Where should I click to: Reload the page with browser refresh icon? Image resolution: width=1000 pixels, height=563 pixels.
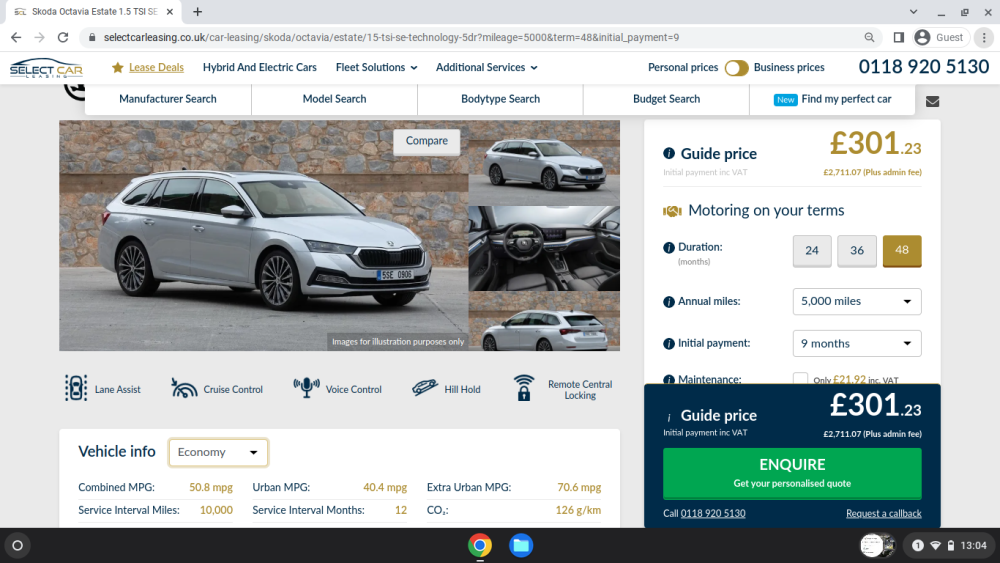click(x=62, y=38)
